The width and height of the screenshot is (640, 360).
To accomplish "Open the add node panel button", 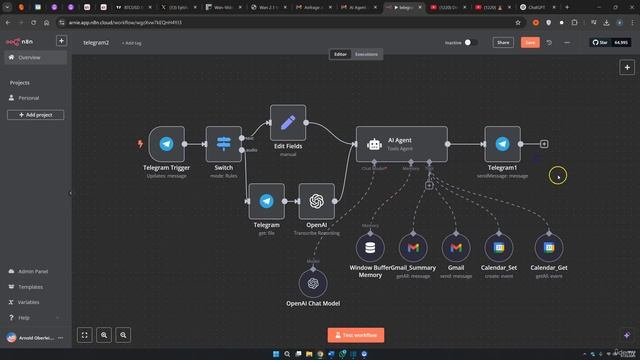I will point(627,67).
